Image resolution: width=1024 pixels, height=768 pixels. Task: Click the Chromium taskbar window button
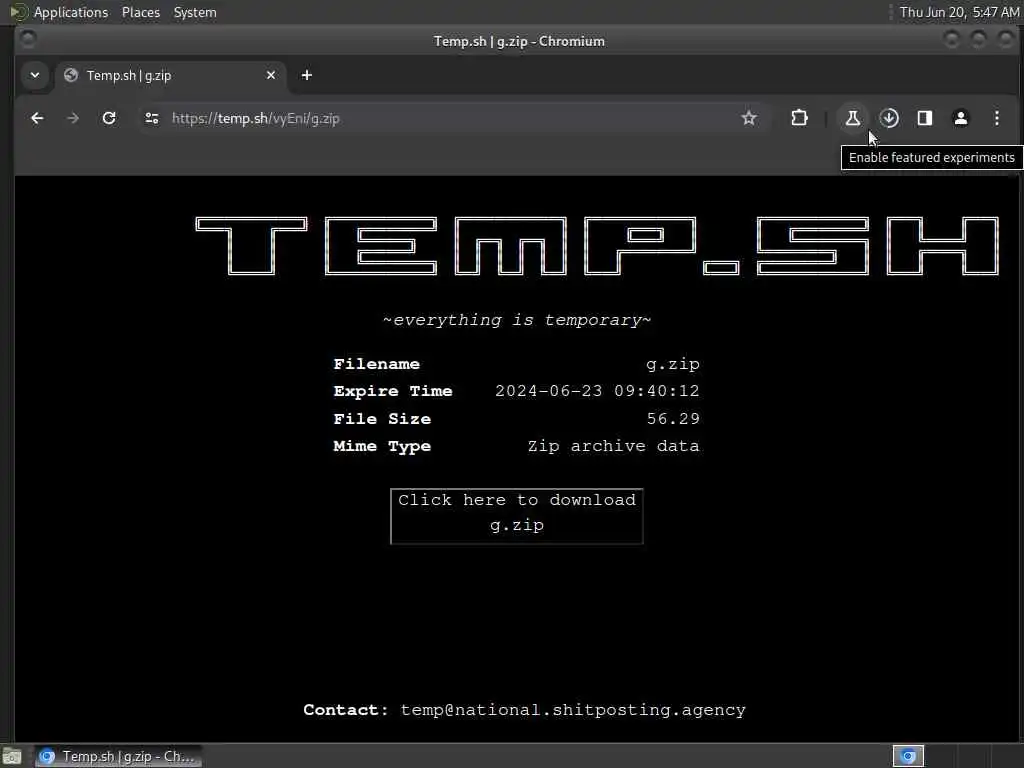pyautogui.click(x=118, y=756)
